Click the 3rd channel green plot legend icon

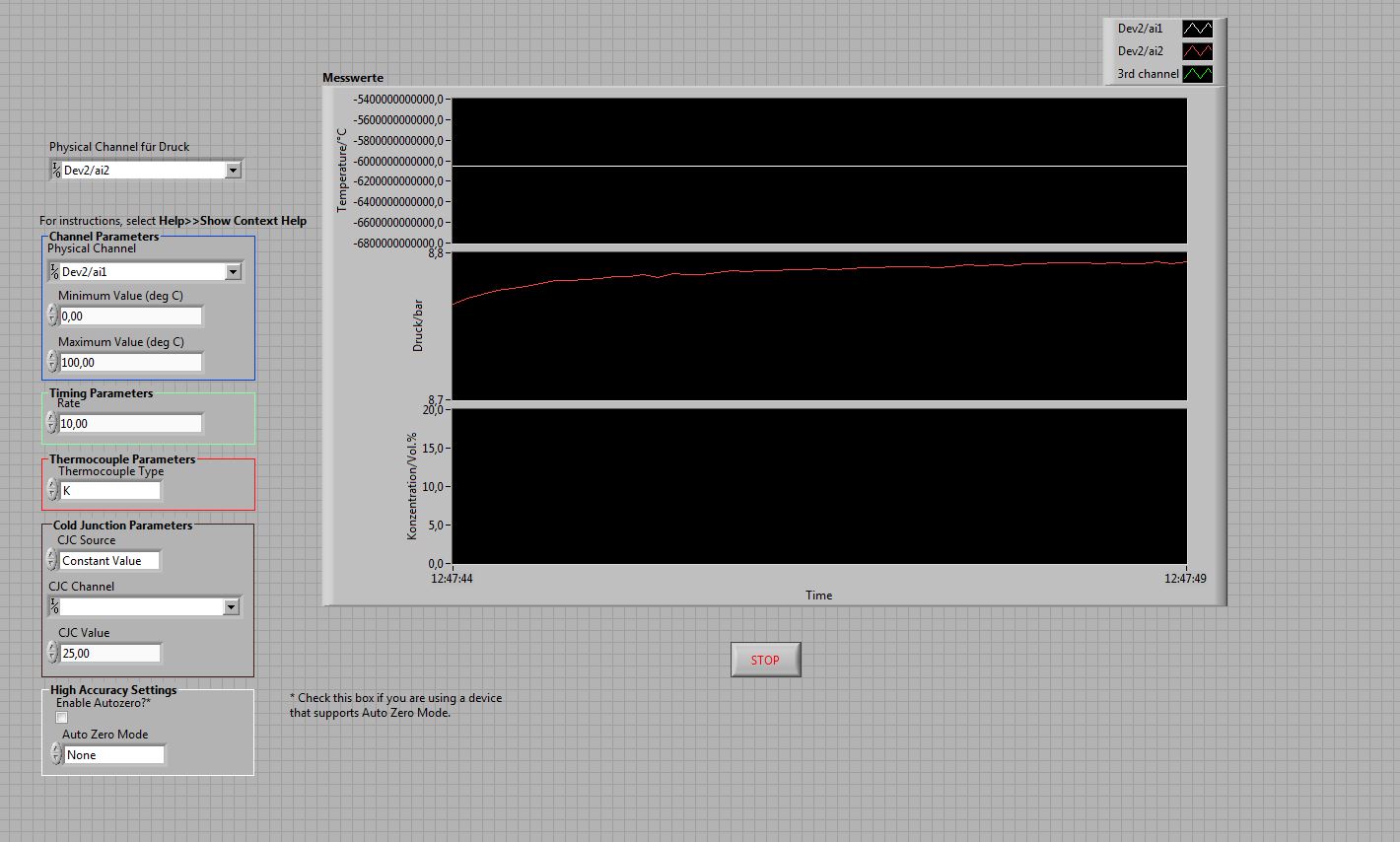(1198, 74)
